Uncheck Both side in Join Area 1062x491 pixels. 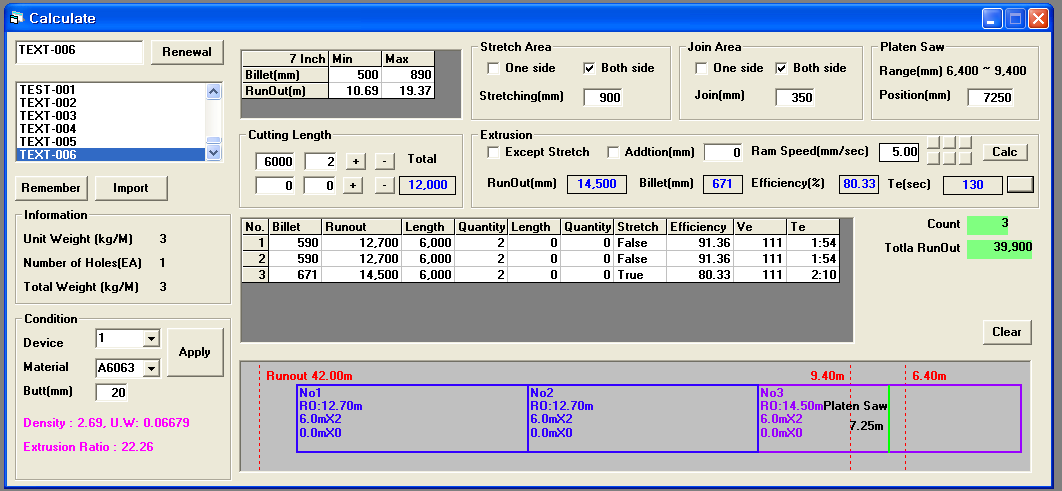pos(781,68)
